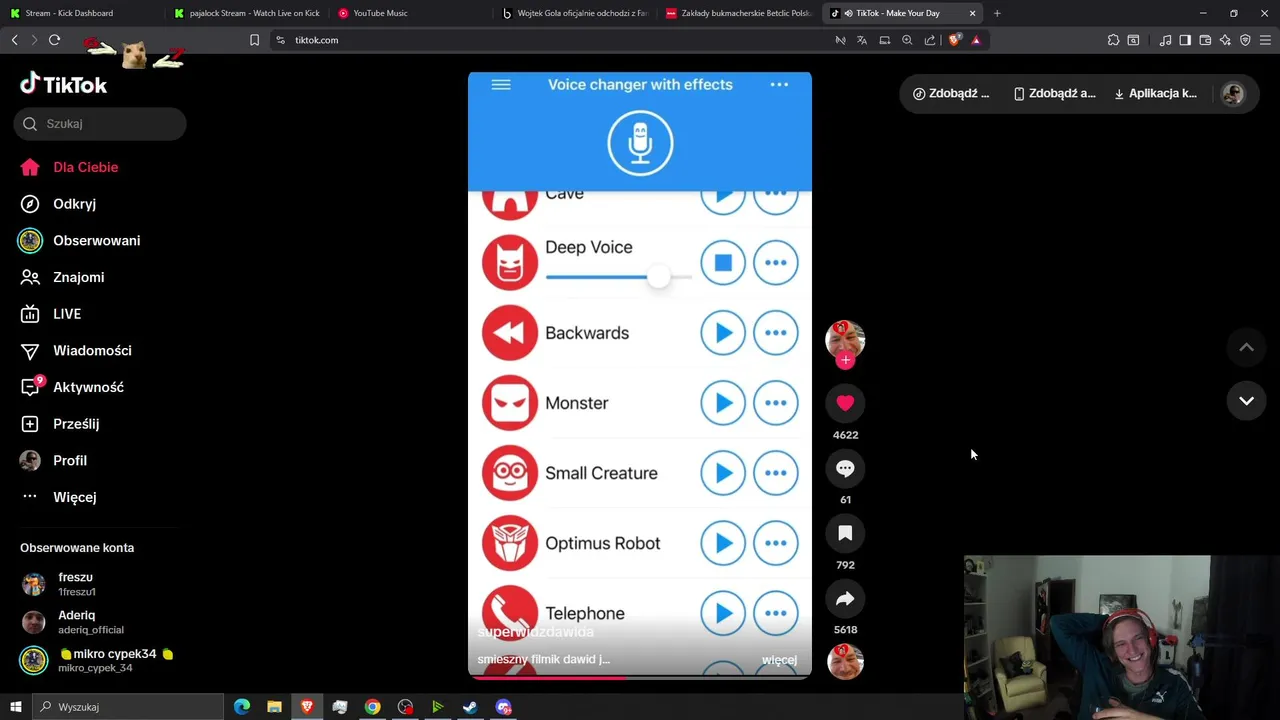Reload the current page
This screenshot has width=1280, height=720.
point(54,40)
